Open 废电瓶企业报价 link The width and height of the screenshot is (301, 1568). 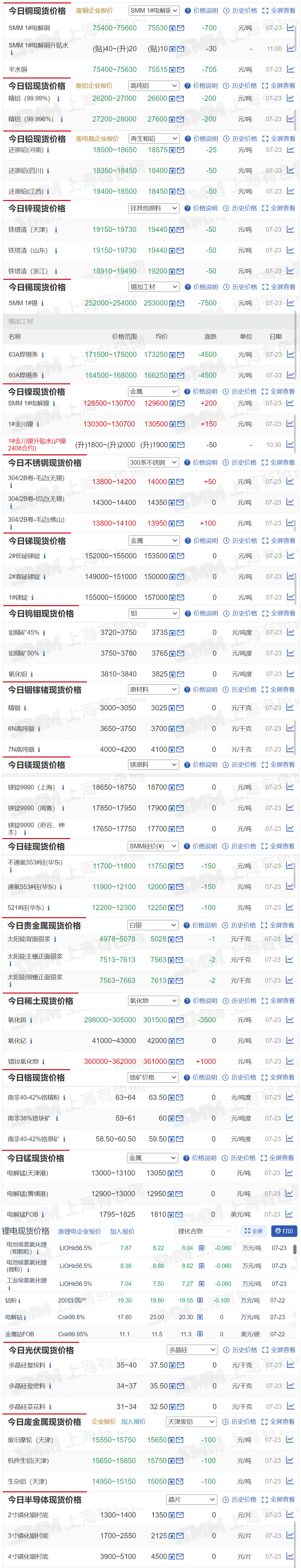coord(97,139)
